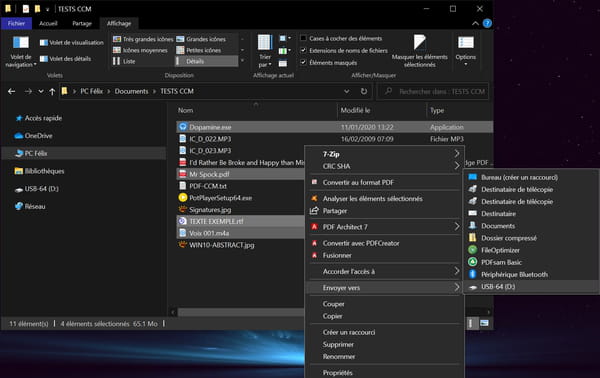The image size is (600, 378).
Task: Open folder Options button
Action: (x=466, y=51)
